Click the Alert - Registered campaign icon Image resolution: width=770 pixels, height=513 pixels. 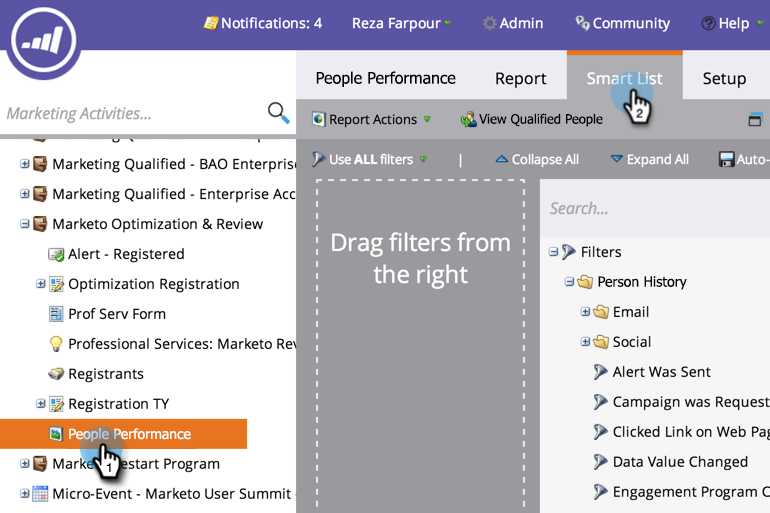pyautogui.click(x=57, y=254)
